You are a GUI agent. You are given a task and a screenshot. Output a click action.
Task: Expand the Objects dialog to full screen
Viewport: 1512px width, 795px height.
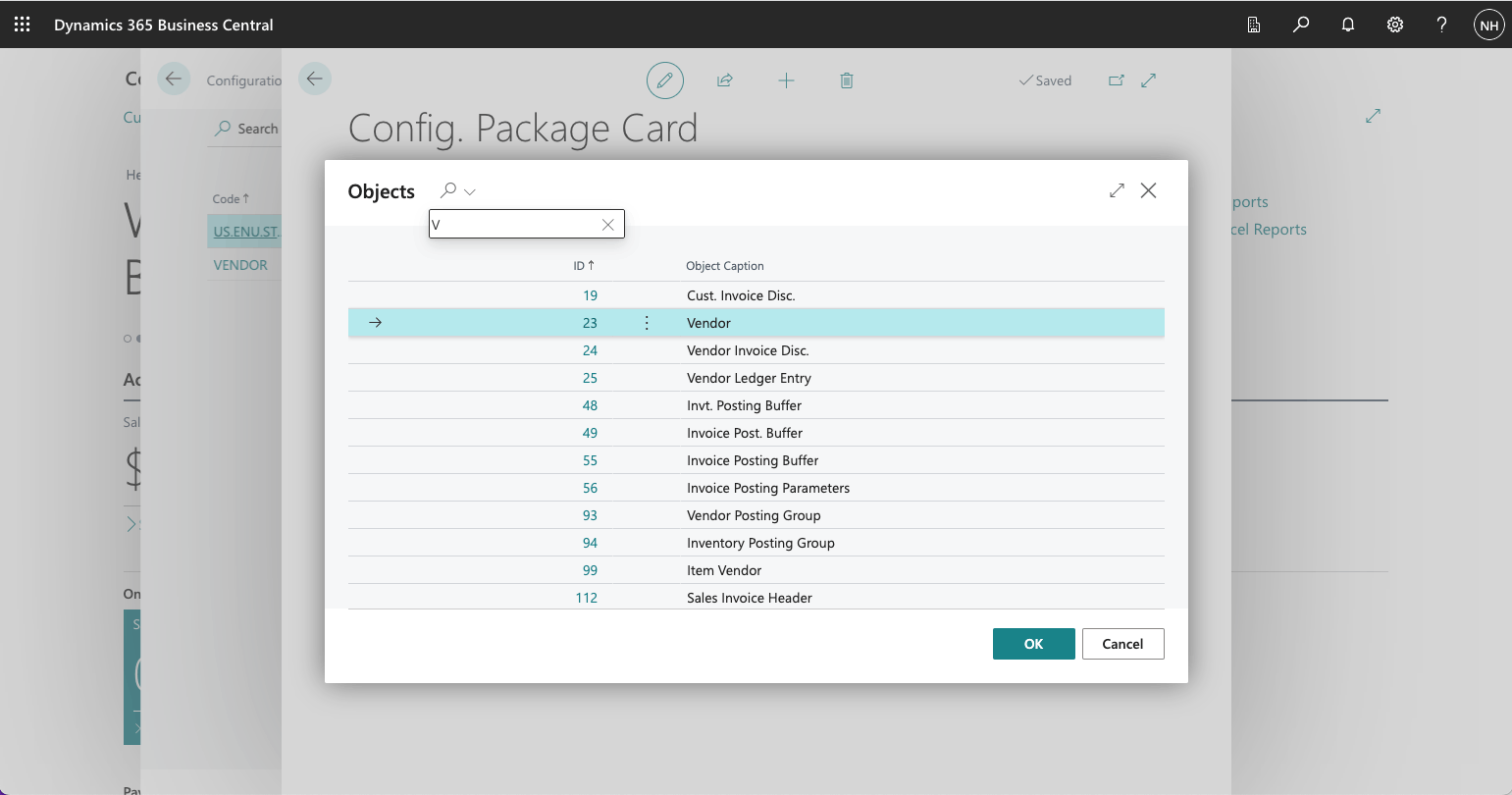coord(1117,190)
